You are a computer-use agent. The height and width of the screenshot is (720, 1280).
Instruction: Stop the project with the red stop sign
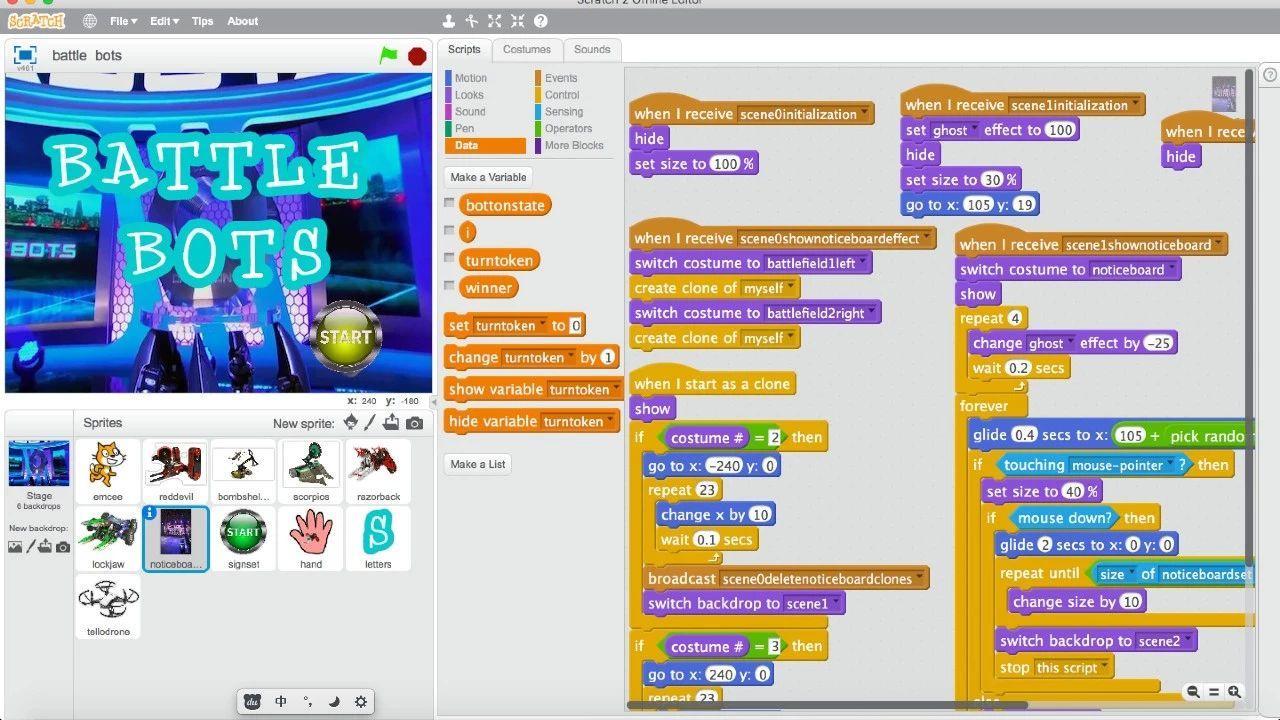[417, 56]
